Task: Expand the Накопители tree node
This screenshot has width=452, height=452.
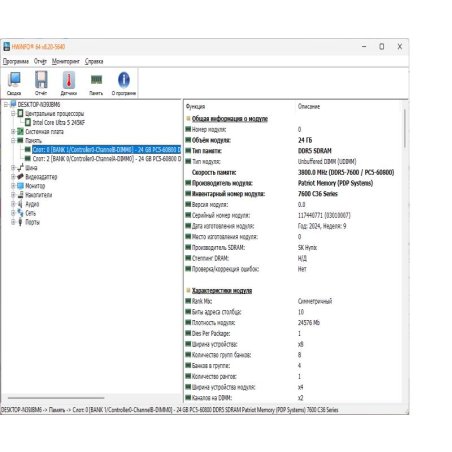Action: (13, 195)
